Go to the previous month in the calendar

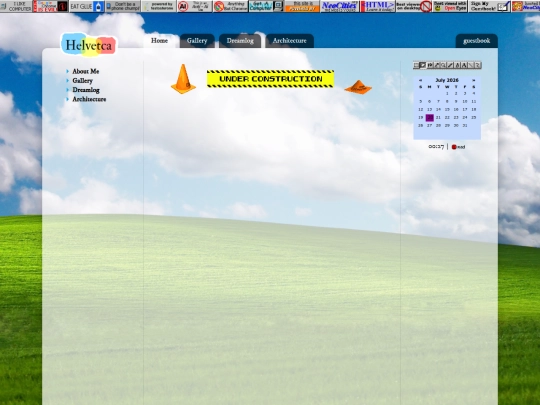tap(420, 80)
